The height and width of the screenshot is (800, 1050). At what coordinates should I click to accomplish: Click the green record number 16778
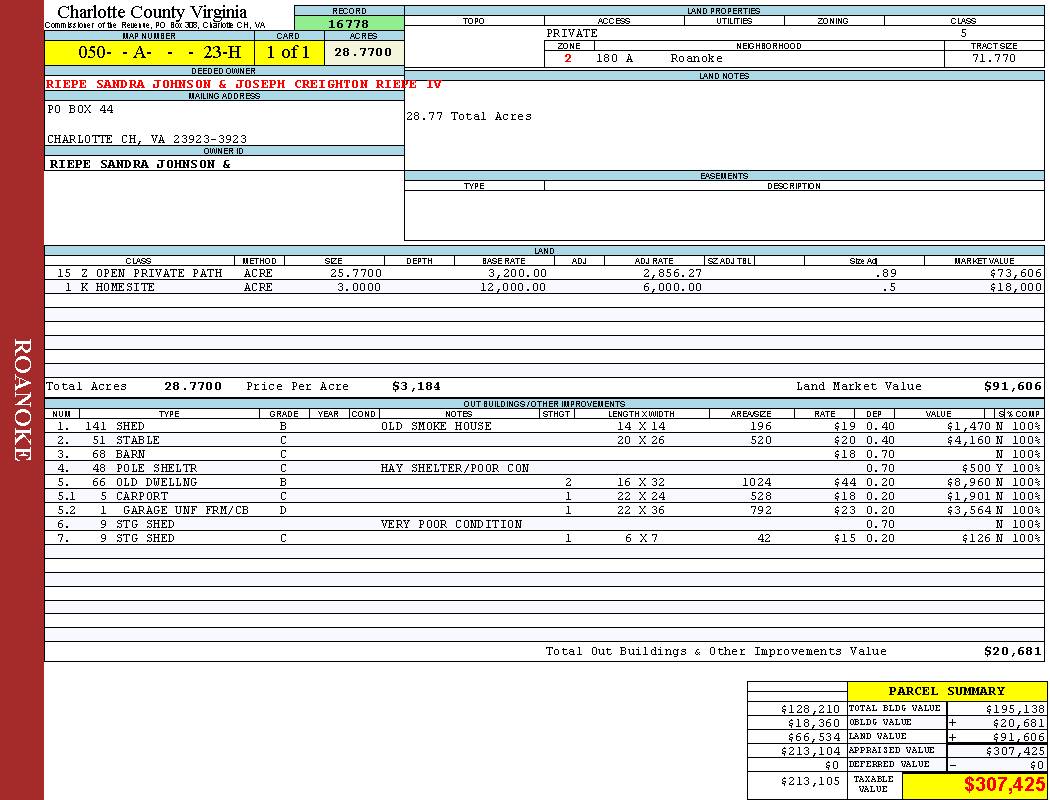coord(348,23)
